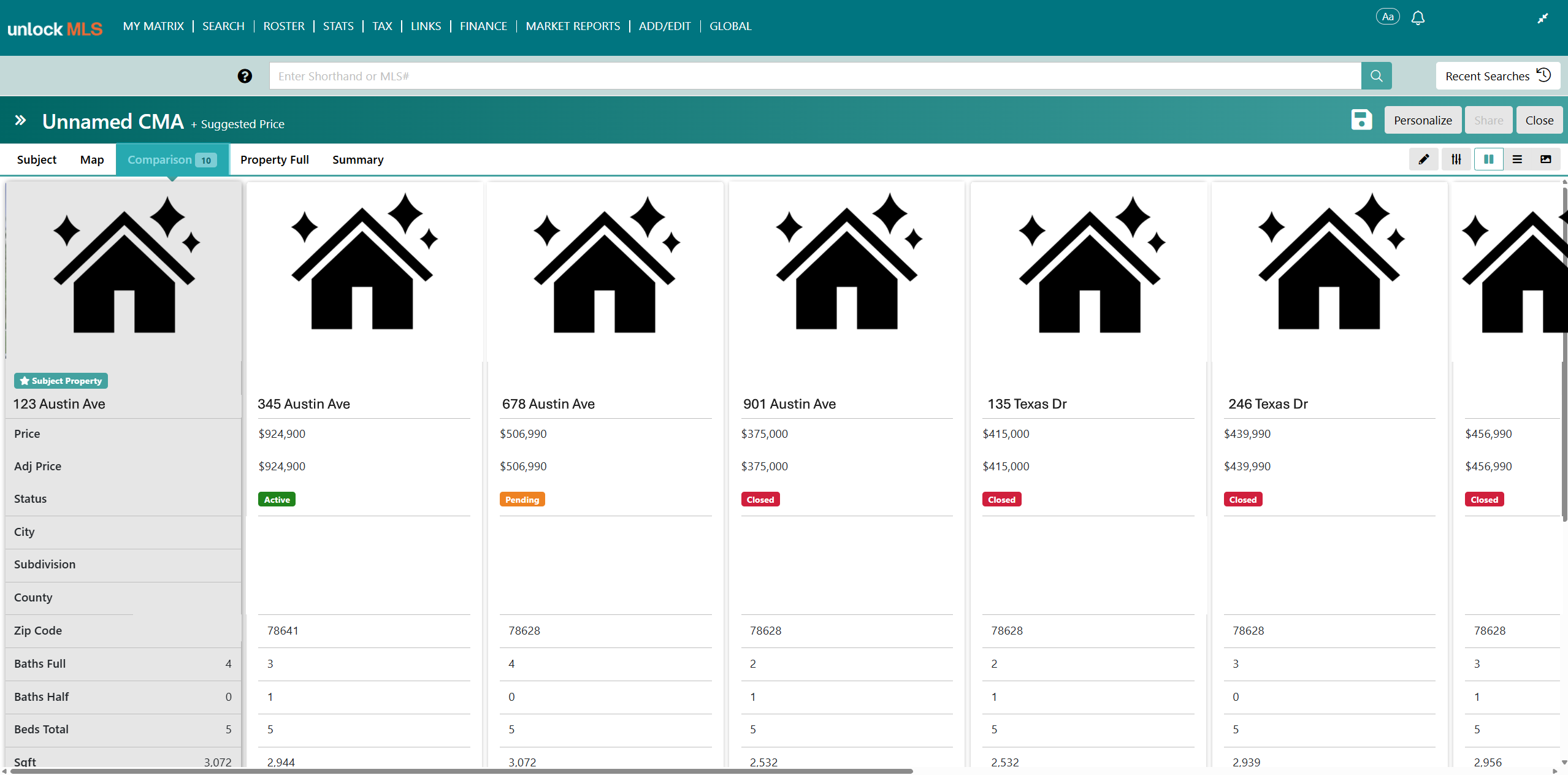Image resolution: width=1568 pixels, height=775 pixels.
Task: Open STATS menu
Action: tap(338, 26)
